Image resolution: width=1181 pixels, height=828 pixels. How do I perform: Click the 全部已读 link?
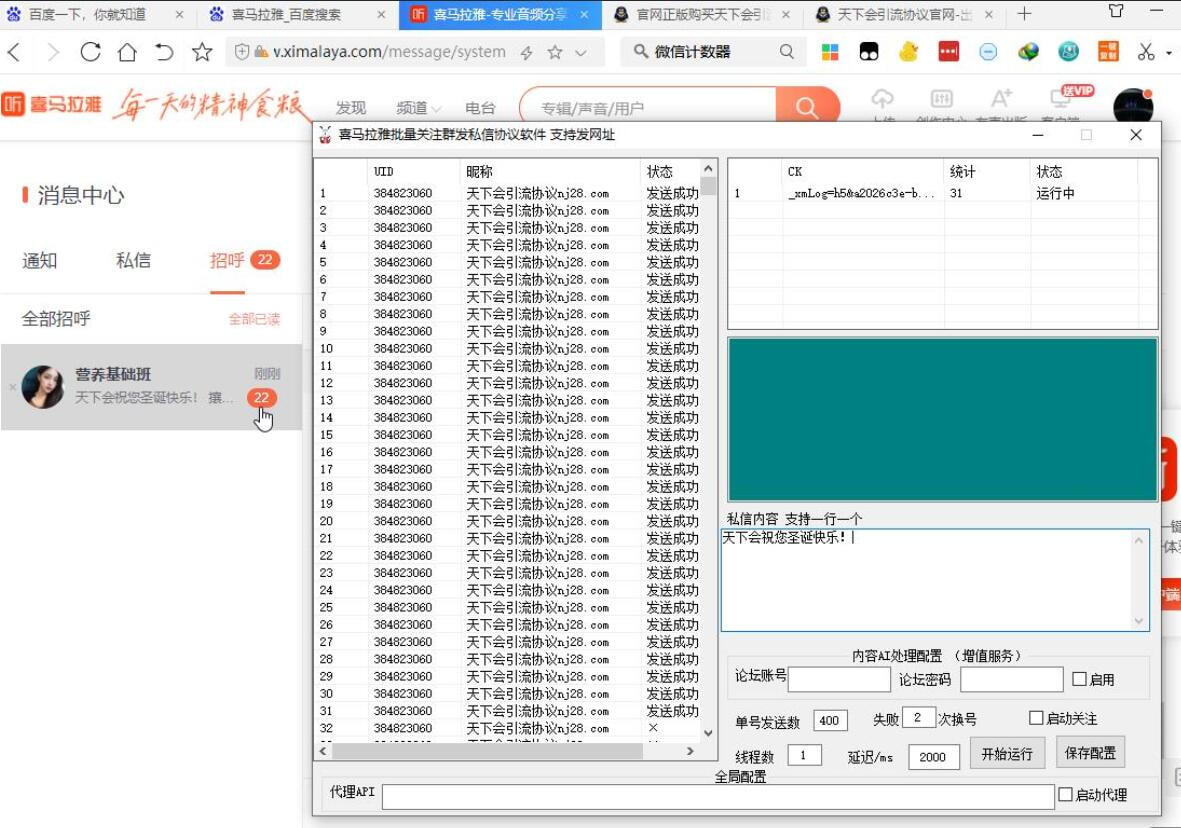tap(254, 319)
